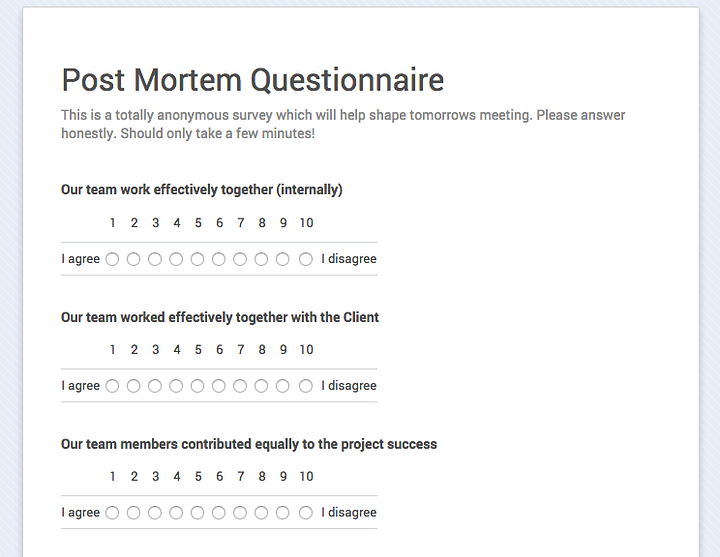Select rating 3 for equal contribution question
The width and height of the screenshot is (720, 557).
point(155,512)
